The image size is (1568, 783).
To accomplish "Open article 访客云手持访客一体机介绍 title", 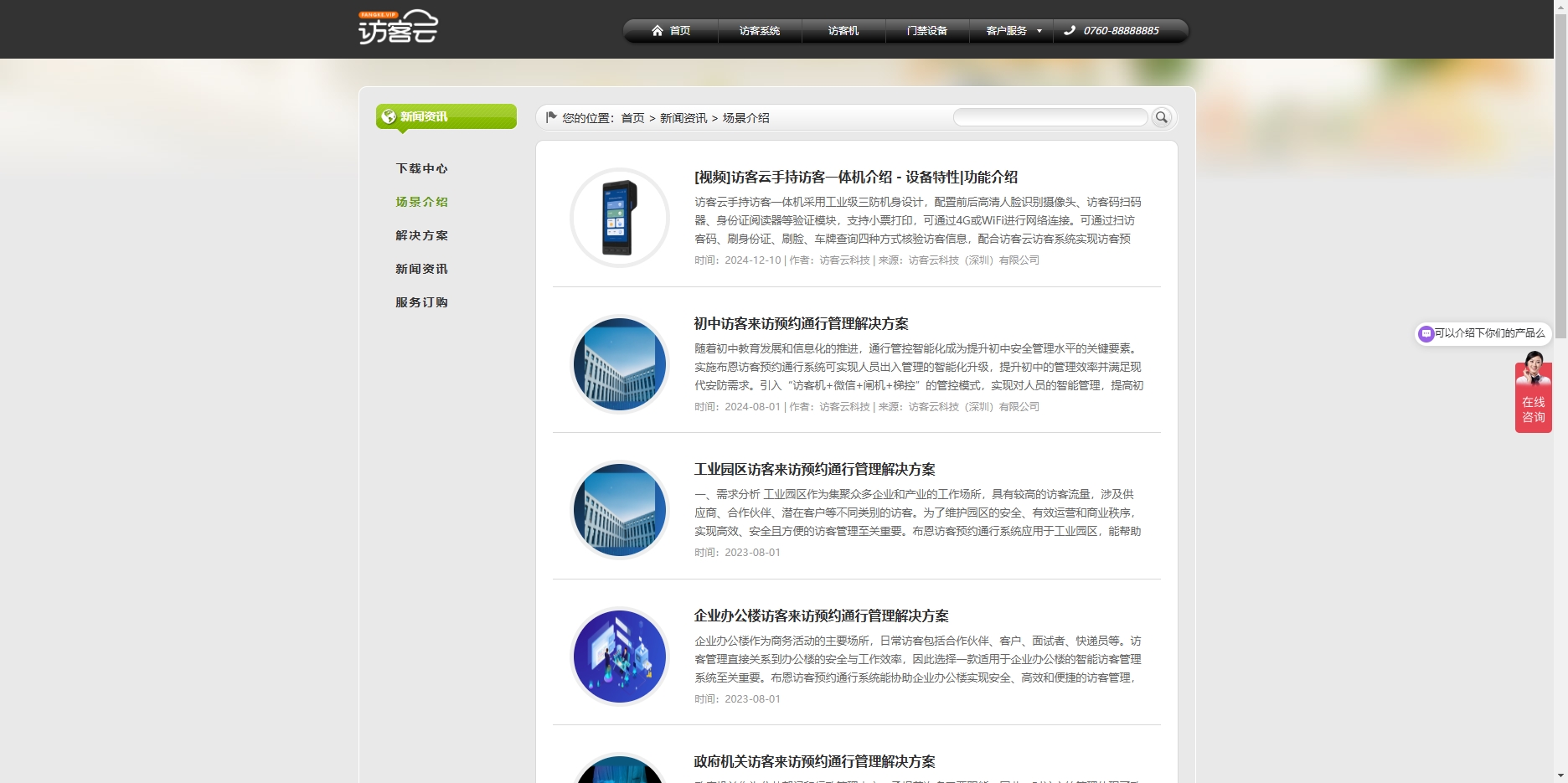I will (856, 178).
